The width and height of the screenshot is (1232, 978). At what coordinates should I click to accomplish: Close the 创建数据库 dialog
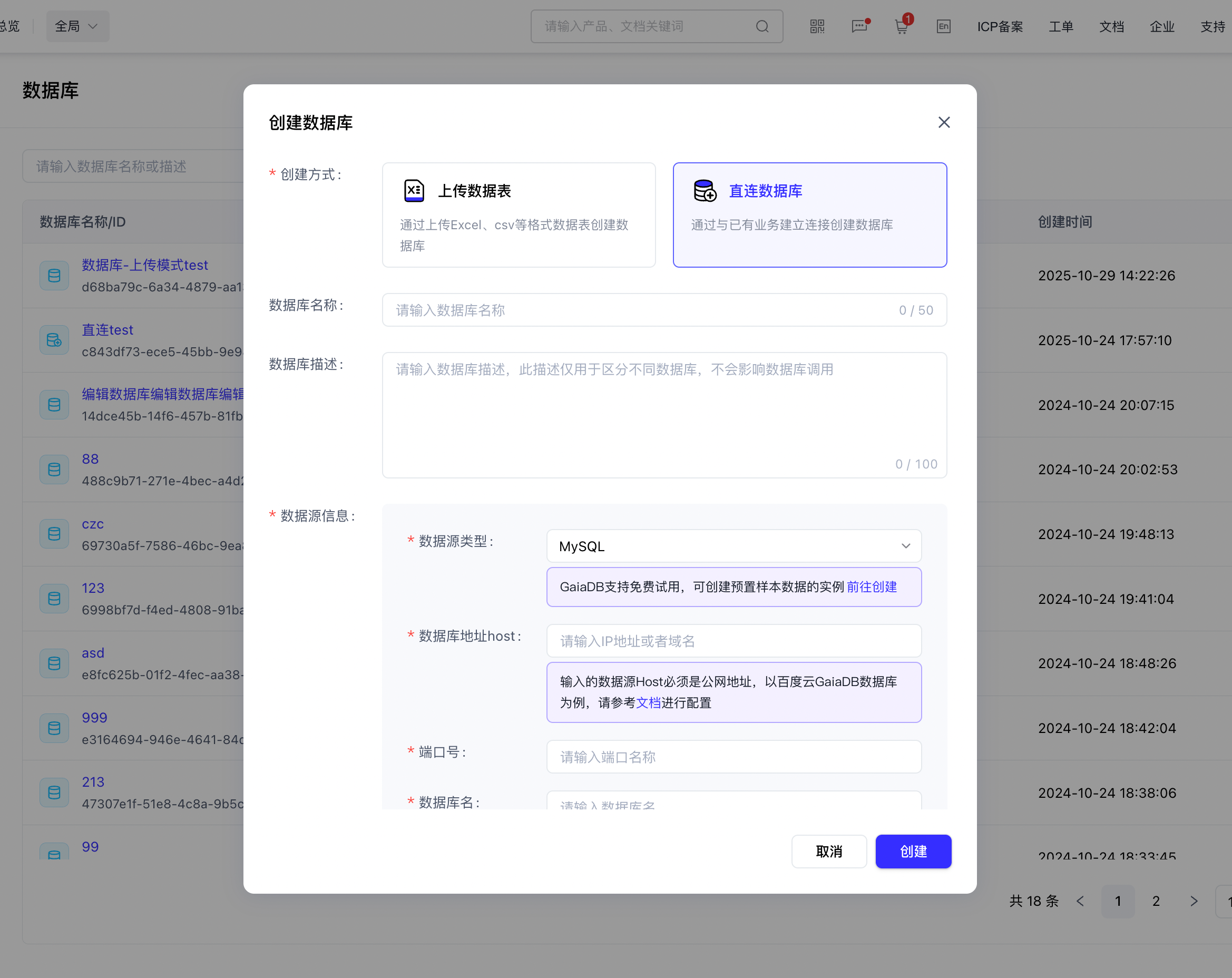click(944, 122)
